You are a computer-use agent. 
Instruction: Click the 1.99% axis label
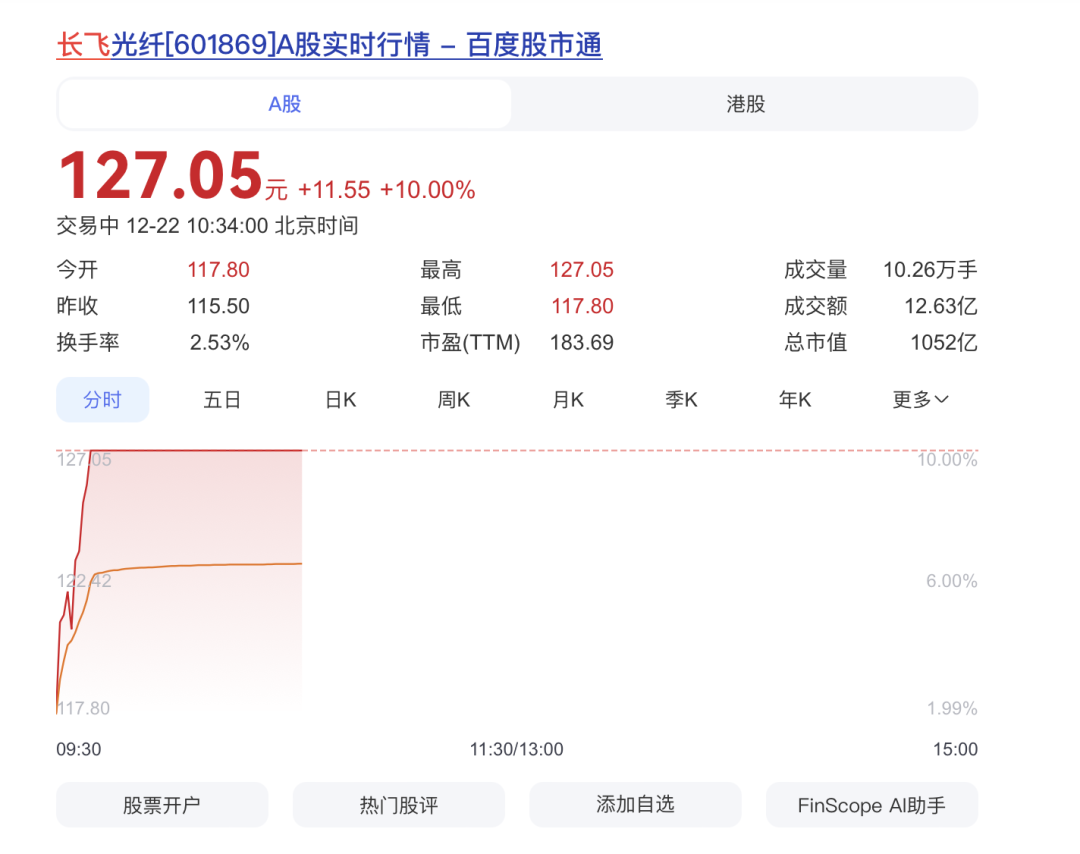point(952,709)
